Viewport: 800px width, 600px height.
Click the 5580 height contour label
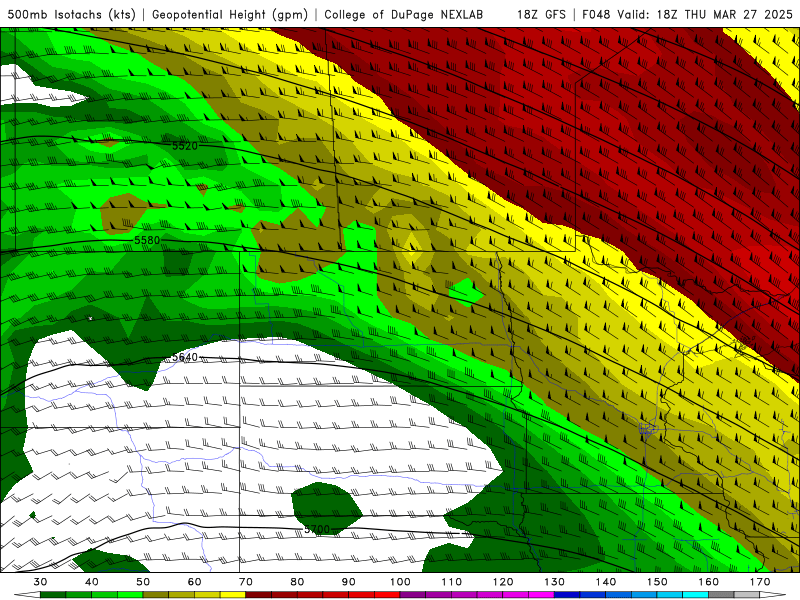coord(147,240)
